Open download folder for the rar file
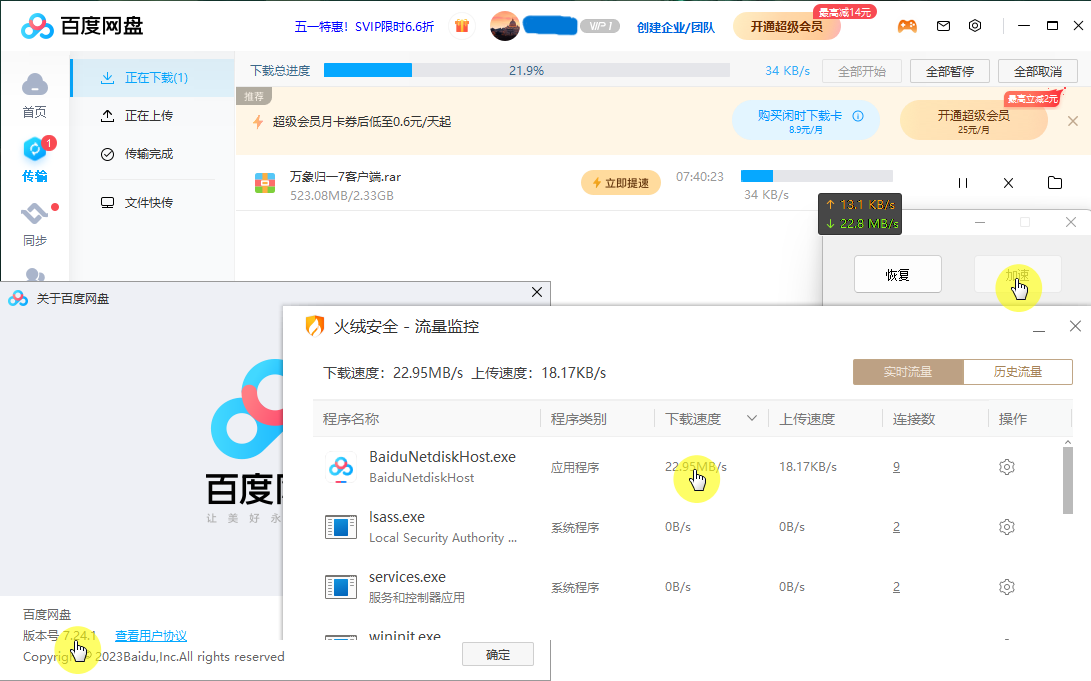This screenshot has width=1091, height=681. [x=1054, y=183]
